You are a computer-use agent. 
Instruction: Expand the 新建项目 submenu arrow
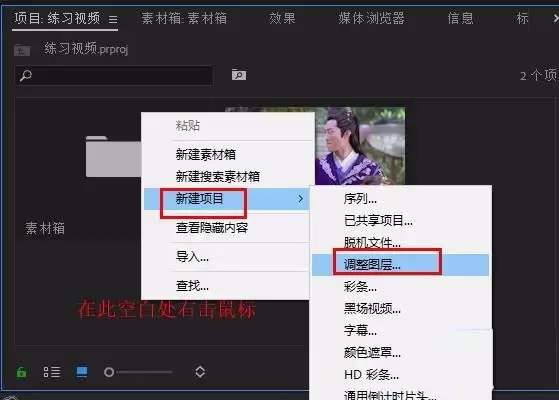point(301,199)
